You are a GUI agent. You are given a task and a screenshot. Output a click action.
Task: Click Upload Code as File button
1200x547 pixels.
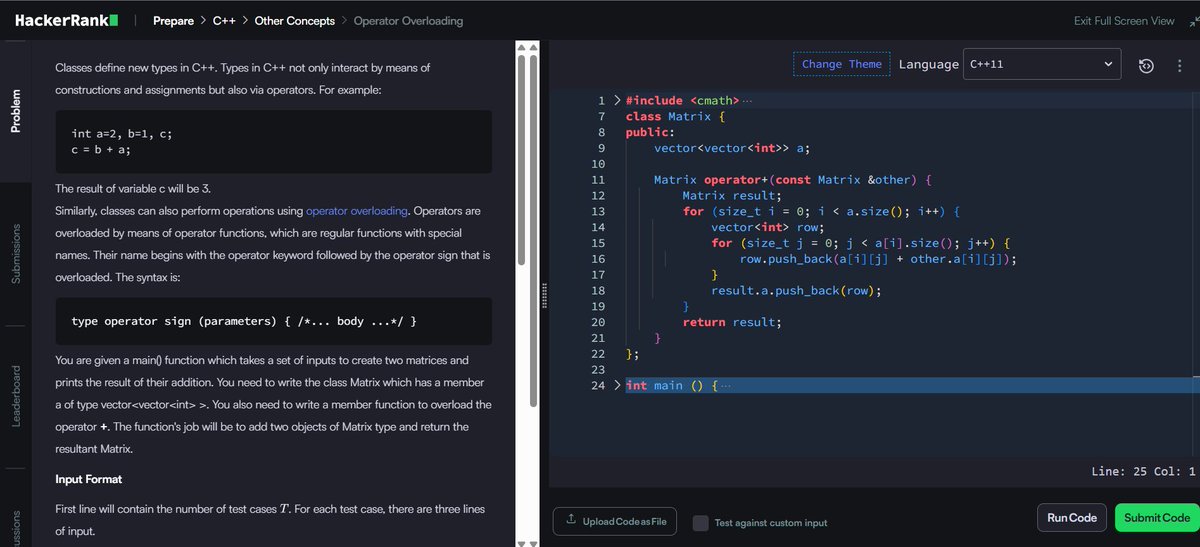tap(615, 521)
